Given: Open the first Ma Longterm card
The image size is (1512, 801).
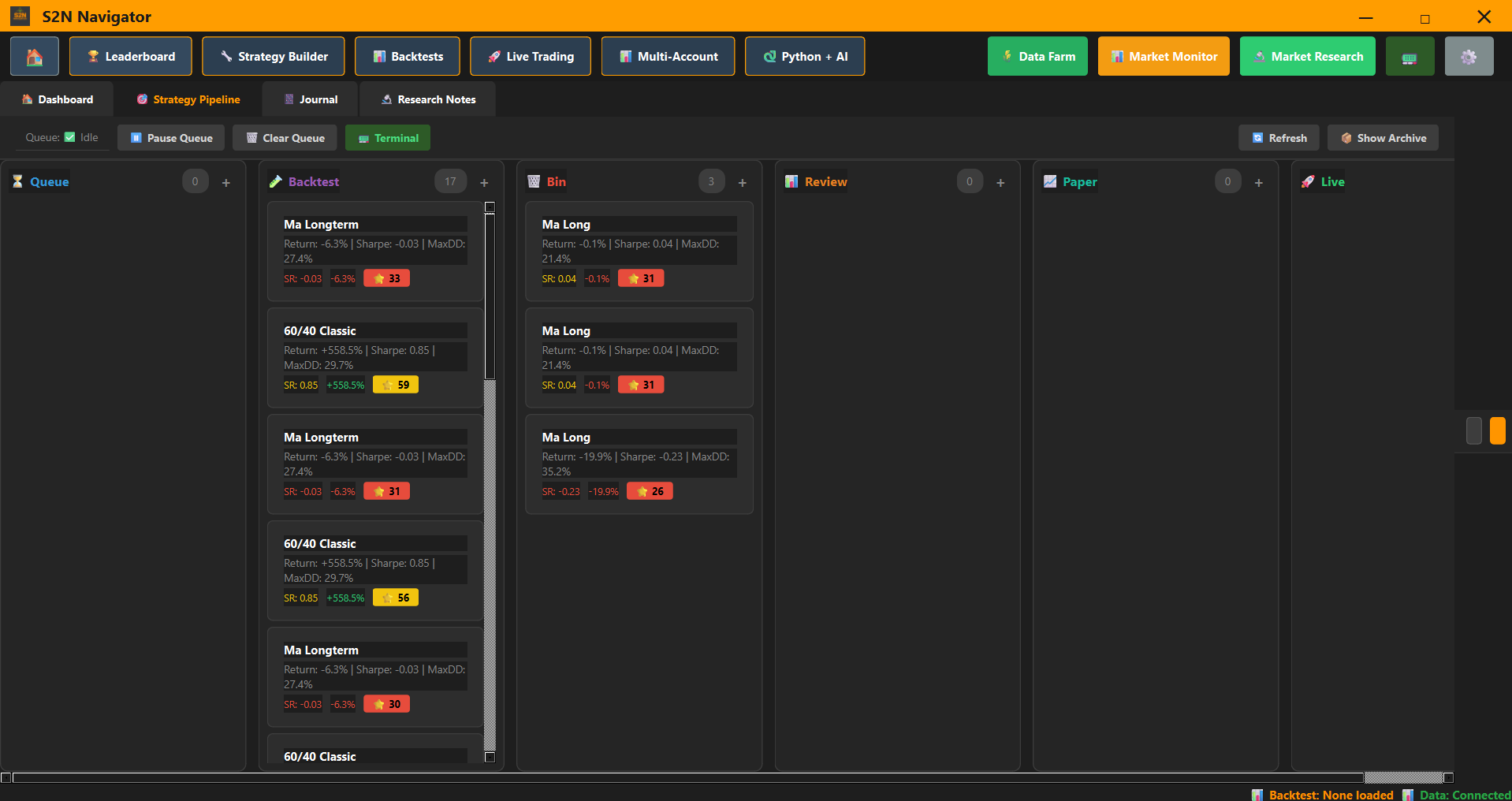Looking at the screenshot, I should click(x=375, y=251).
